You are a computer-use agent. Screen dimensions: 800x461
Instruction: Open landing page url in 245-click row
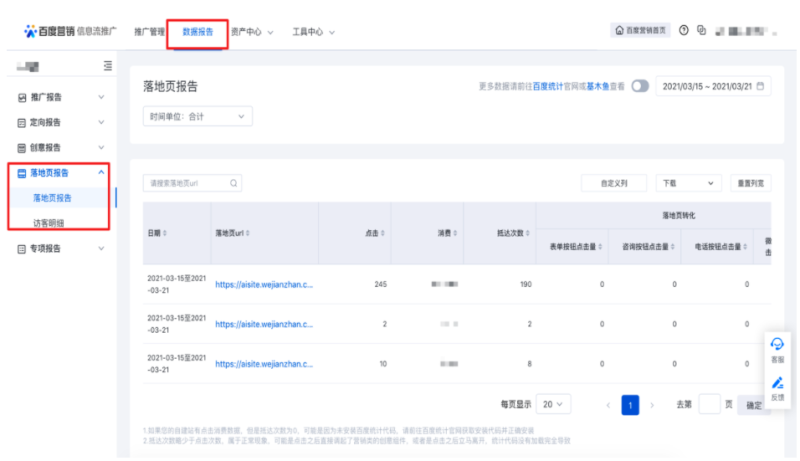(264, 285)
